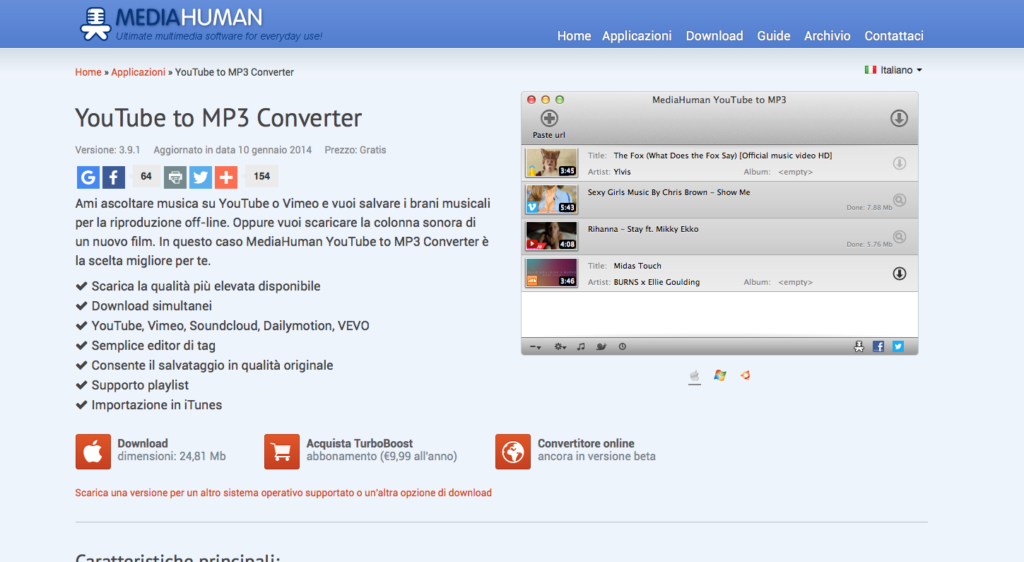Click the 64 share count badge
The width and height of the screenshot is (1024, 562).
pos(146,176)
